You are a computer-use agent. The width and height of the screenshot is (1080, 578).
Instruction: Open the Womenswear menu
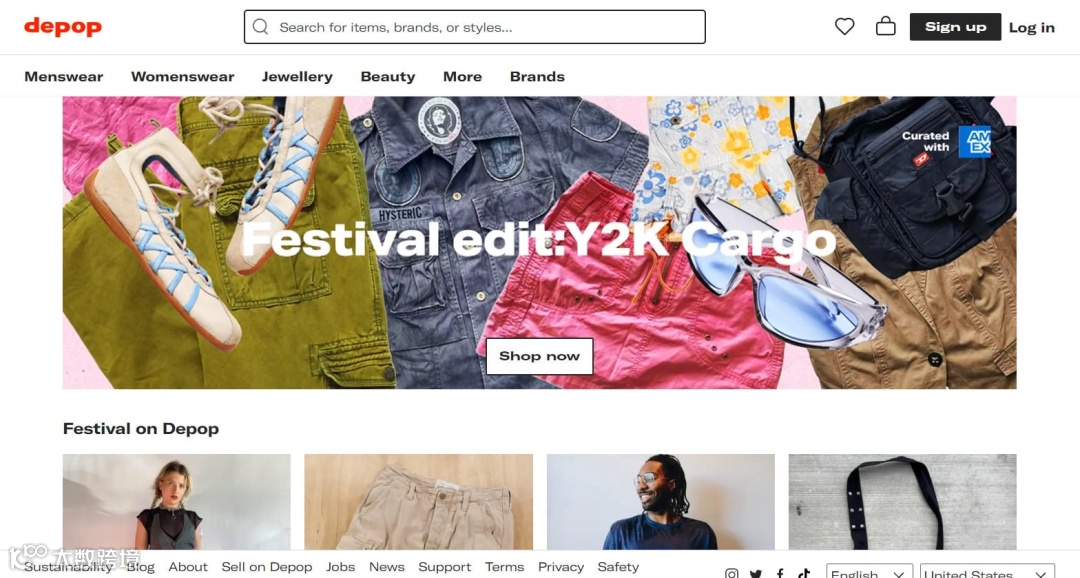tap(183, 76)
